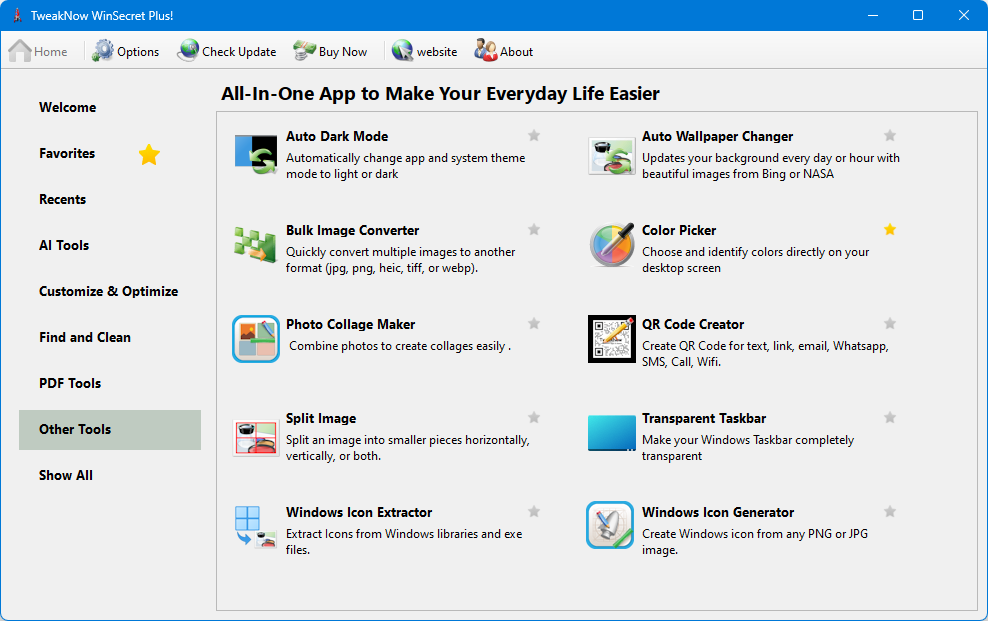Viewport: 988px width, 621px height.
Task: Switch to the PDF Tools category
Action: coord(70,383)
